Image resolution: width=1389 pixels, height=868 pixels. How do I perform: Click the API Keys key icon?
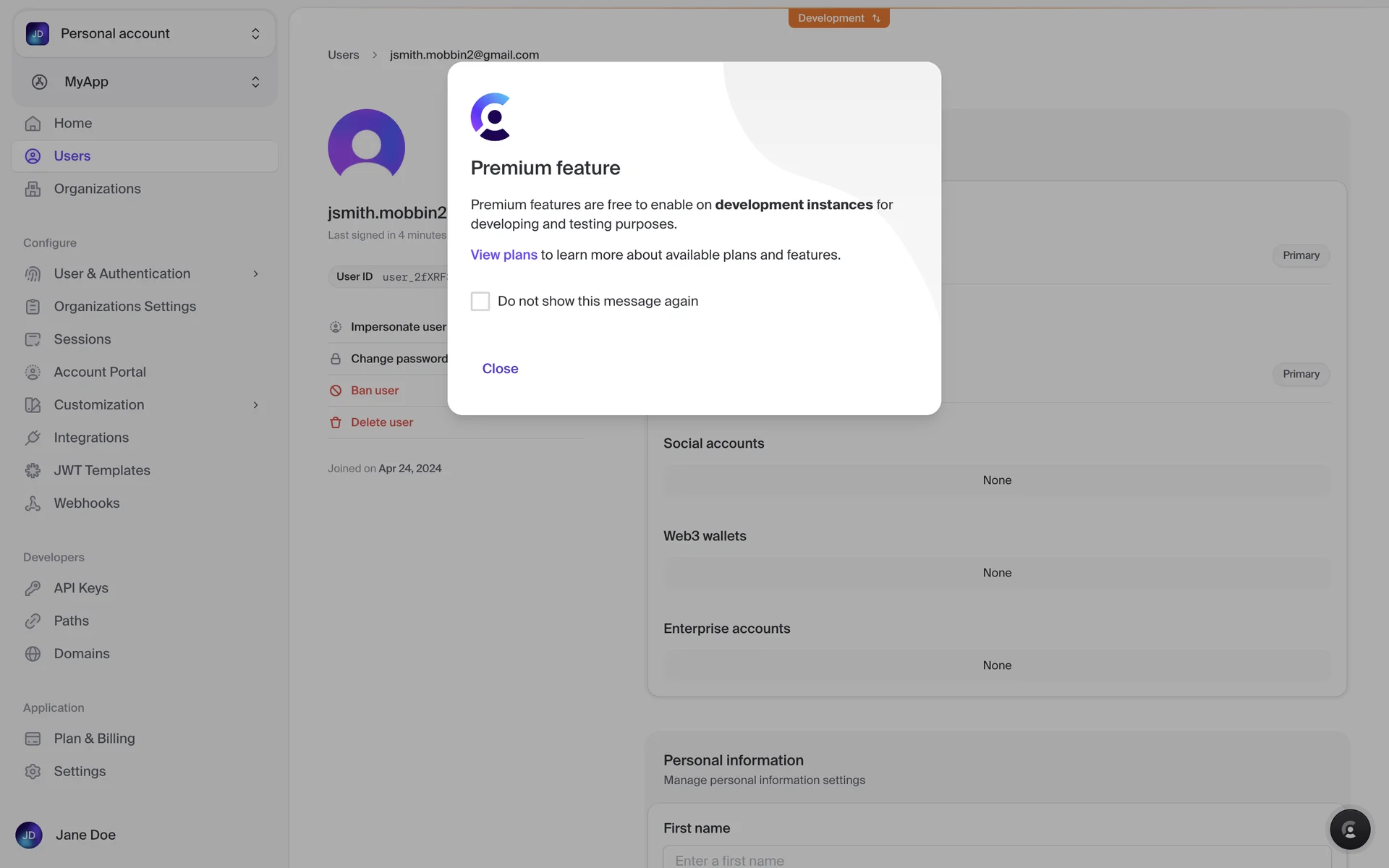point(33,588)
